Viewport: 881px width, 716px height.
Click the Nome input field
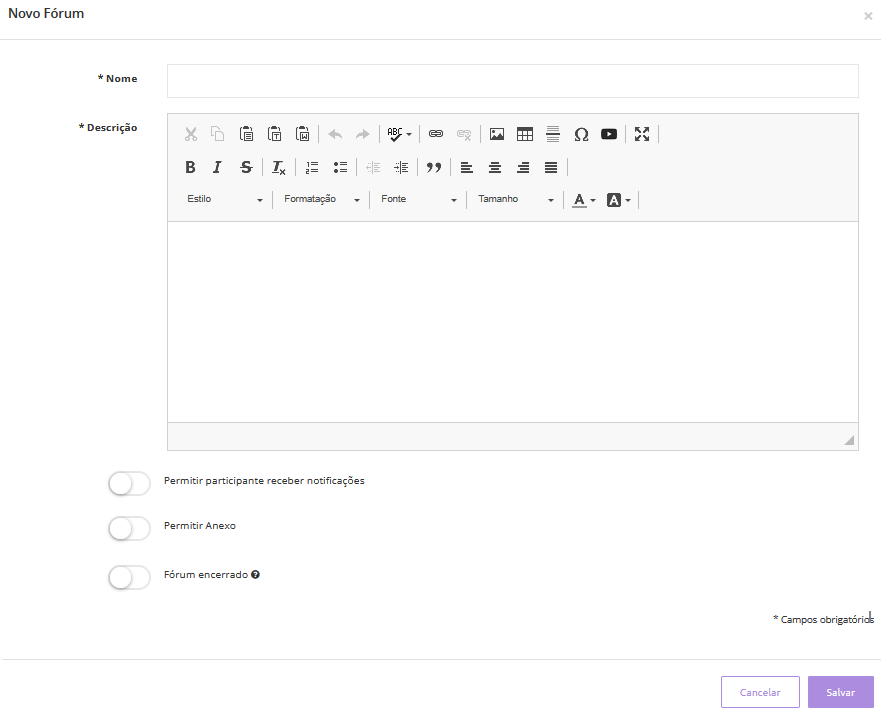click(x=512, y=81)
